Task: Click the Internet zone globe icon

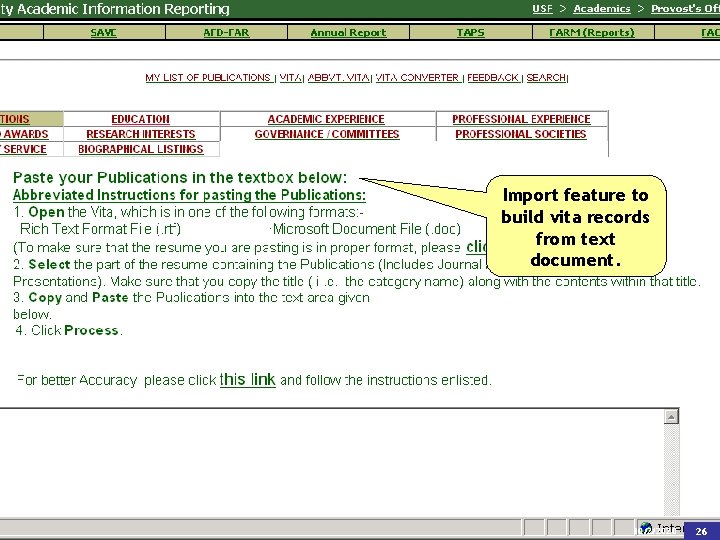Action: [646, 528]
